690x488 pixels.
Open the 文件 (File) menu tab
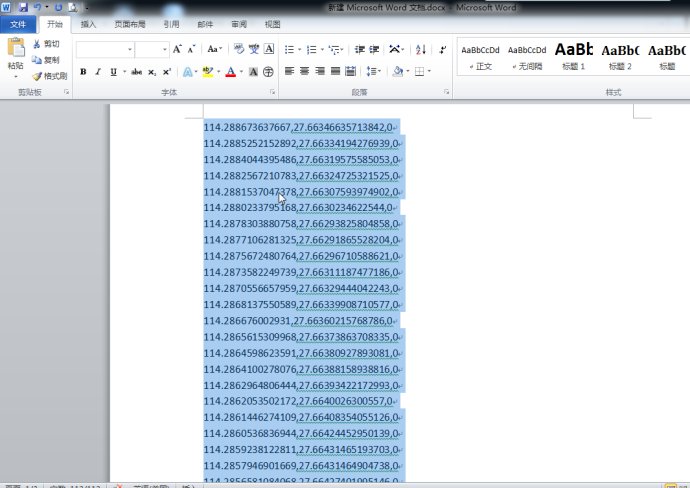click(18, 24)
